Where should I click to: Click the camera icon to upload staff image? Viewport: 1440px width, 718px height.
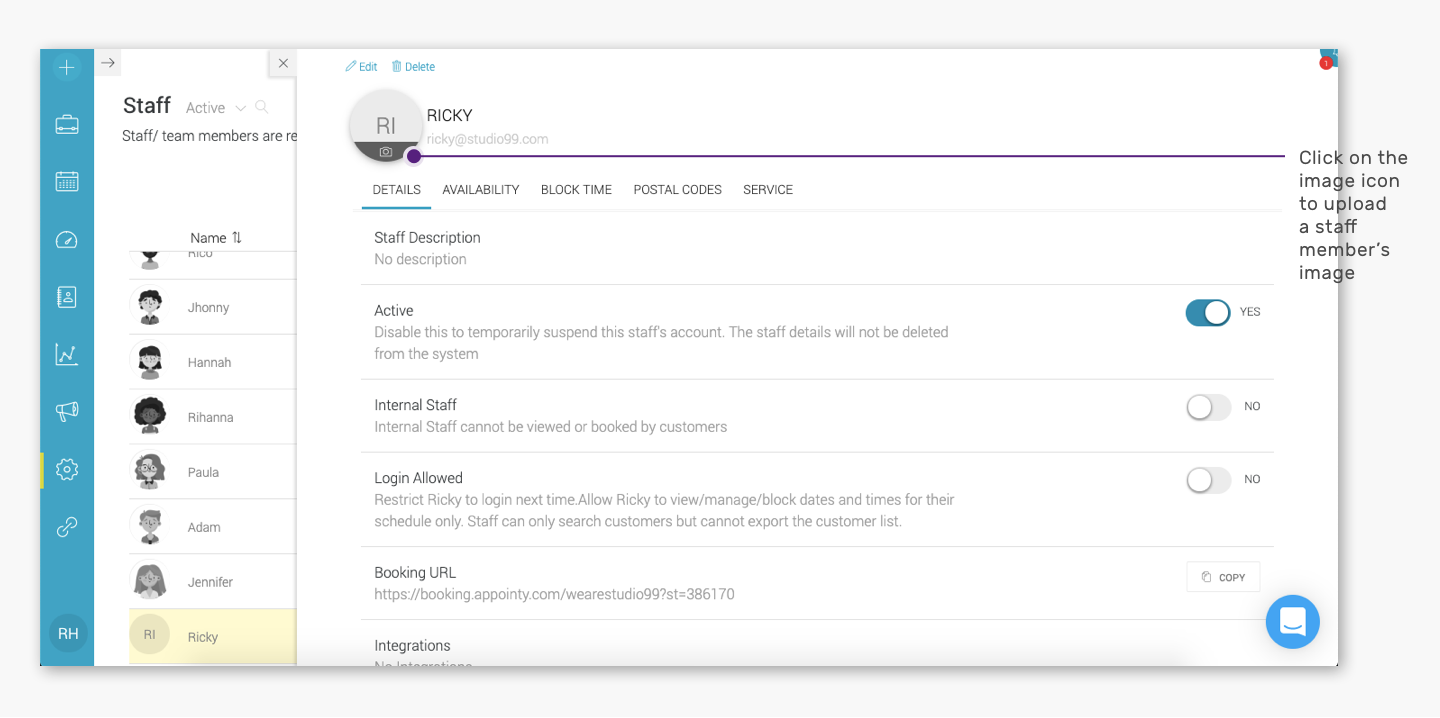(x=386, y=152)
